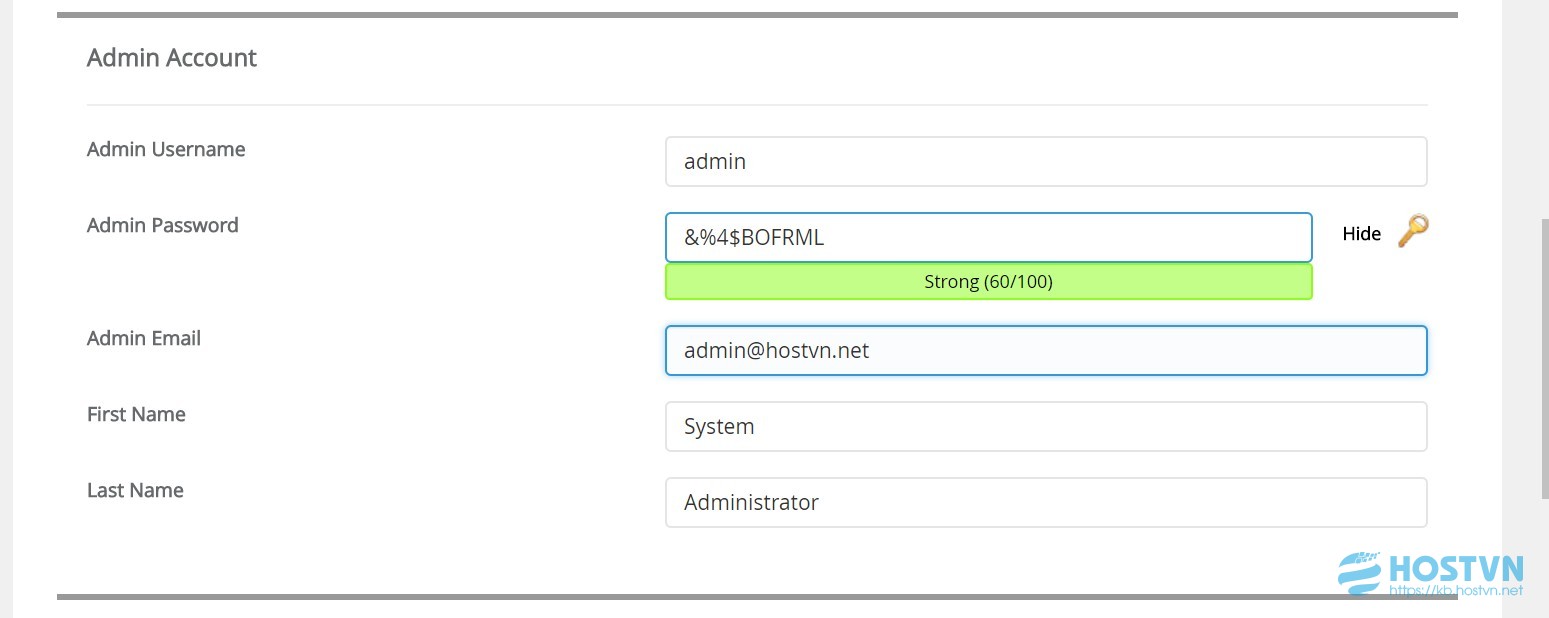Screen dimensions: 1549x618
Task: Click the Admin Account section heading
Action: pyautogui.click(x=172, y=58)
